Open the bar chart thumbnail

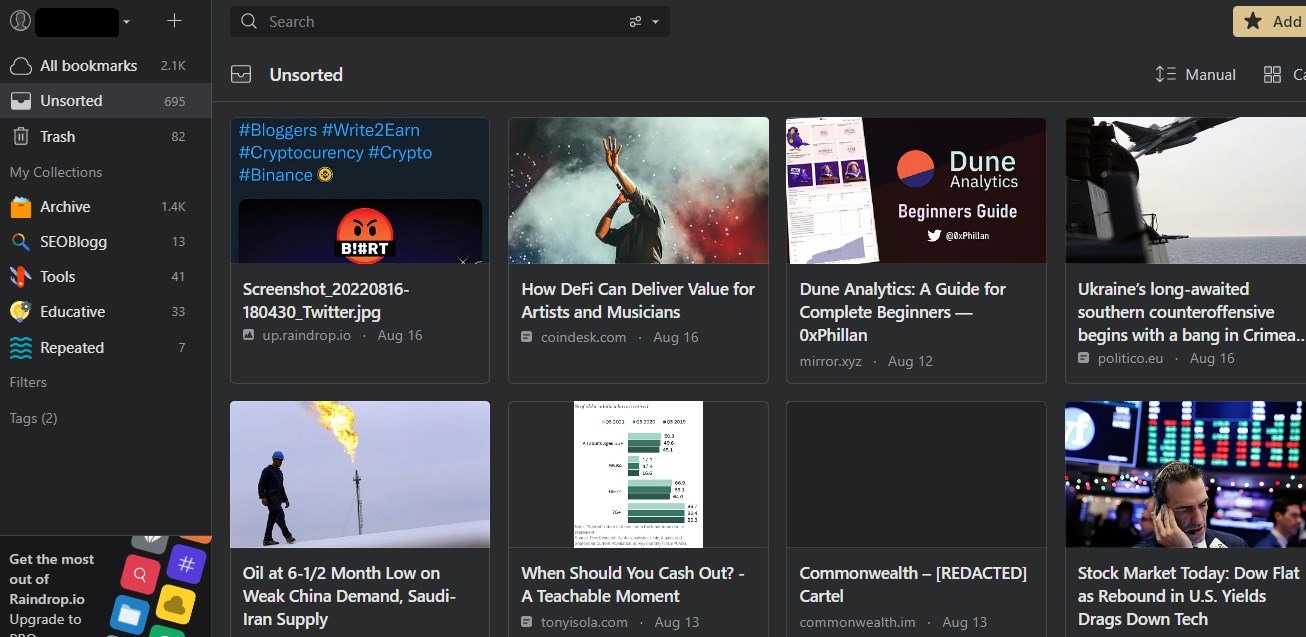pos(638,475)
